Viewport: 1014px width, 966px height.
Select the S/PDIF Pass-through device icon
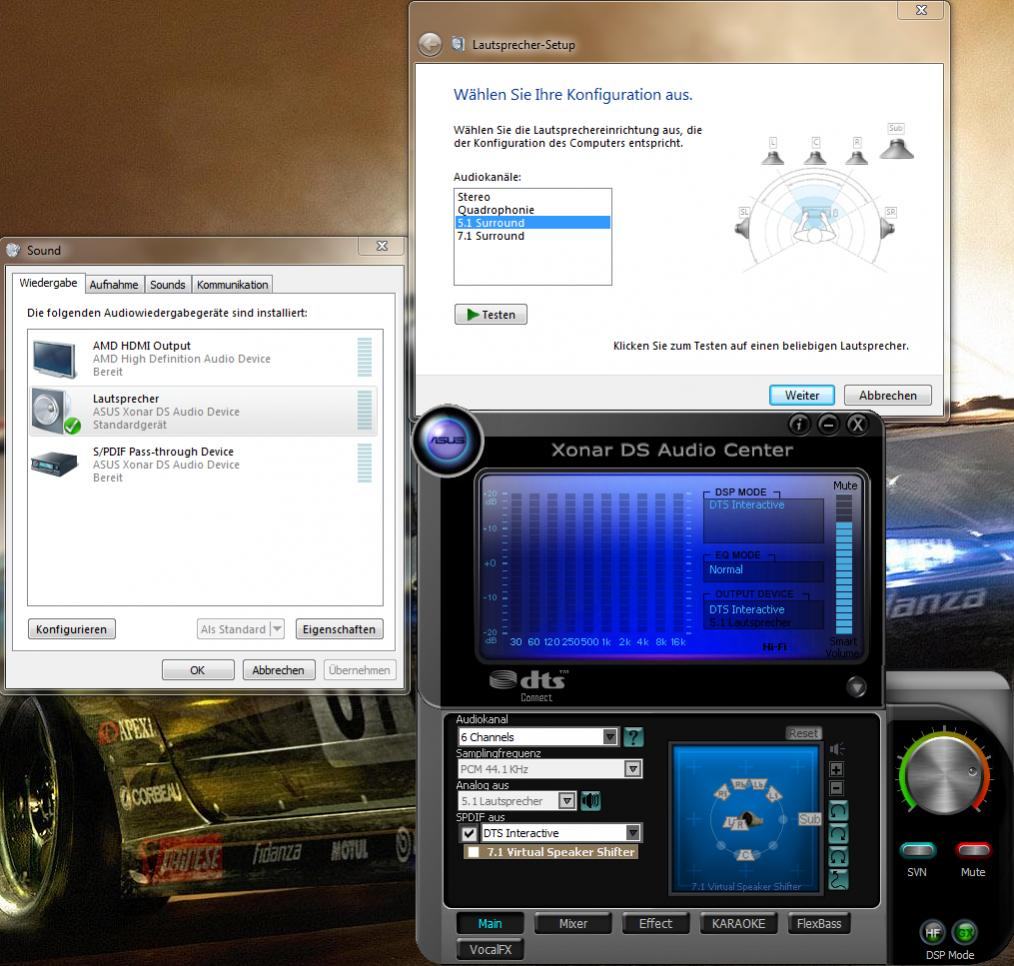(x=54, y=464)
